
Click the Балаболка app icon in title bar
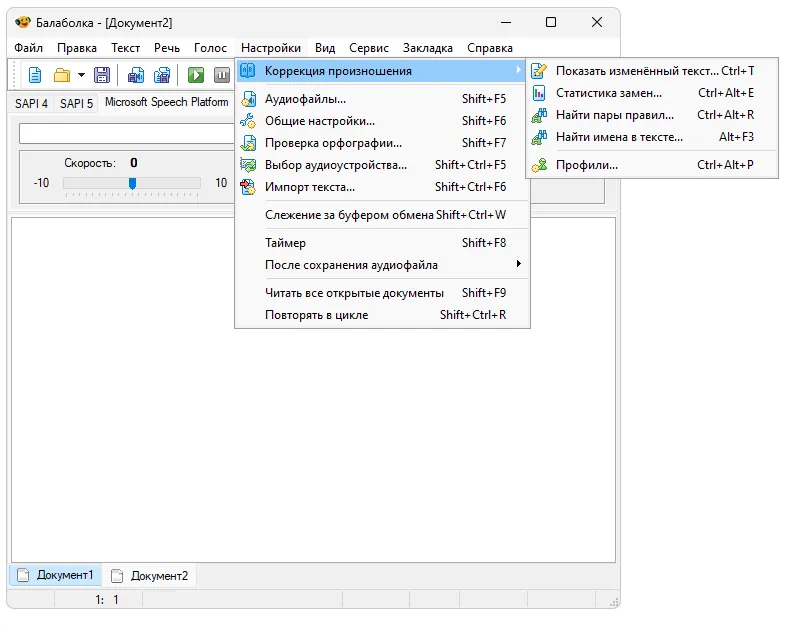[x=23, y=22]
